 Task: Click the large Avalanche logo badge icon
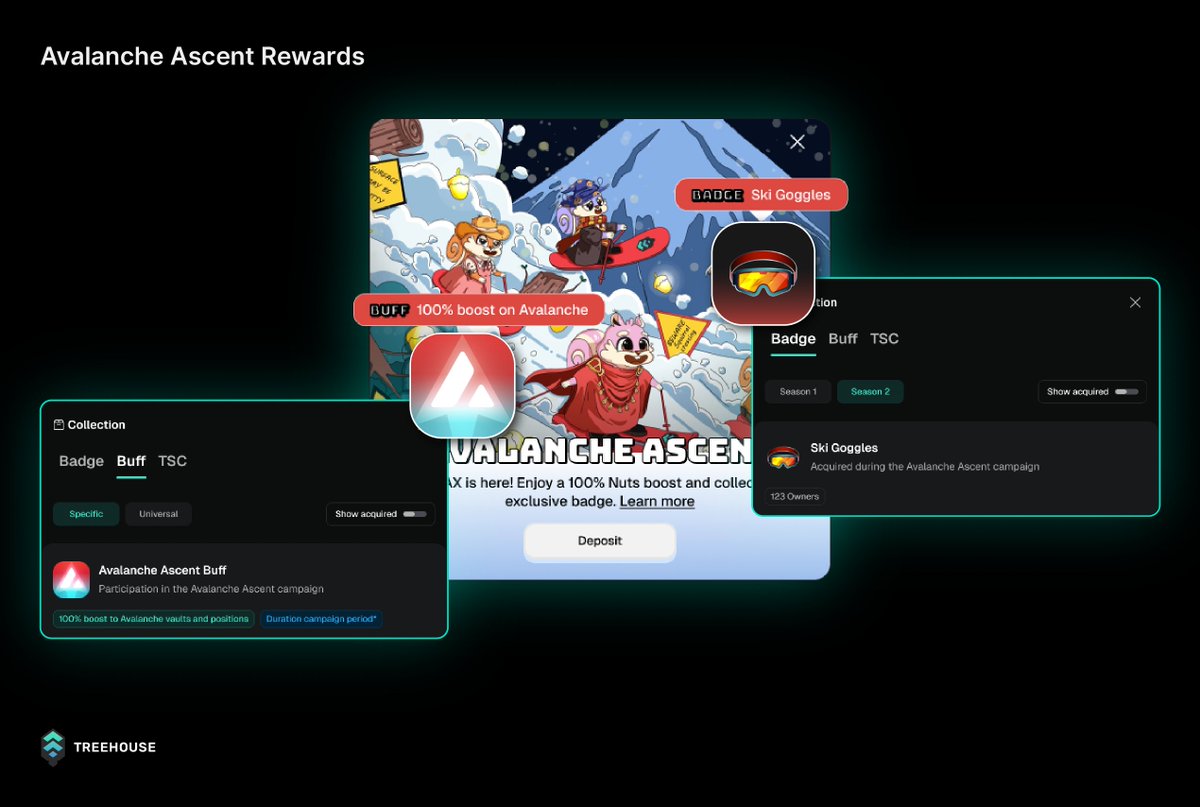[x=462, y=384]
